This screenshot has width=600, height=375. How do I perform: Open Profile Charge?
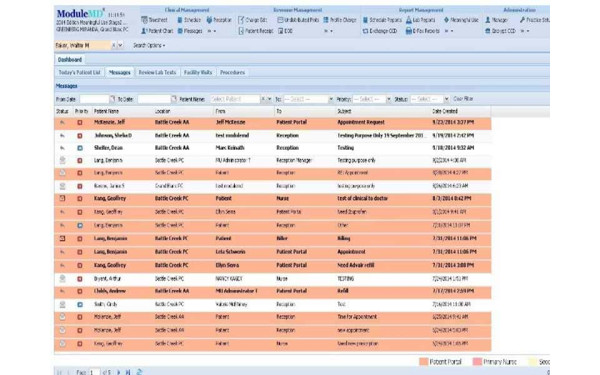pyautogui.click(x=340, y=20)
